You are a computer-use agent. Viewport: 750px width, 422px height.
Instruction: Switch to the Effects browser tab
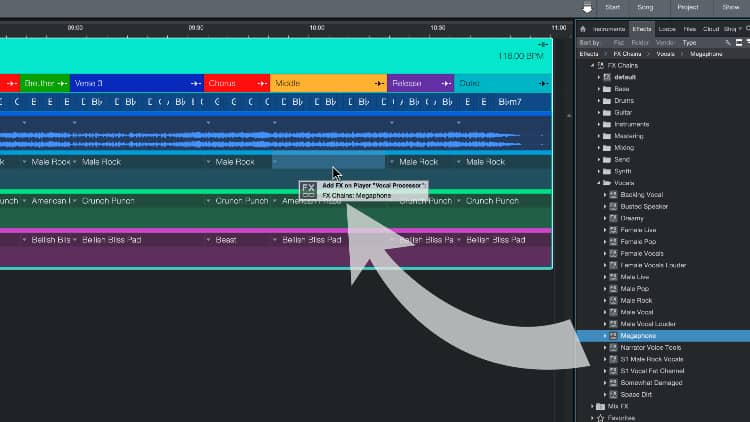point(642,29)
